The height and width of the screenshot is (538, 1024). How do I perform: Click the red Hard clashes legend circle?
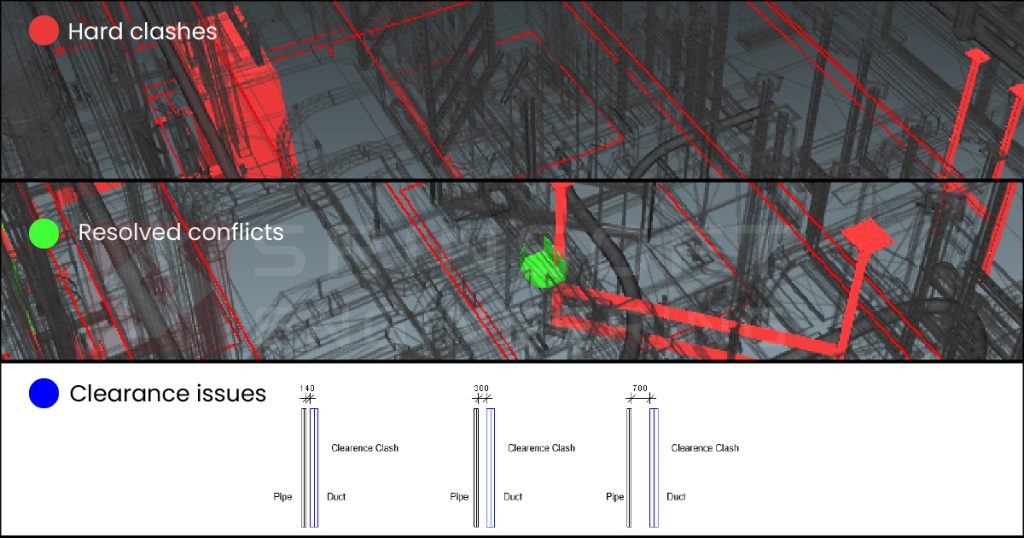click(44, 30)
